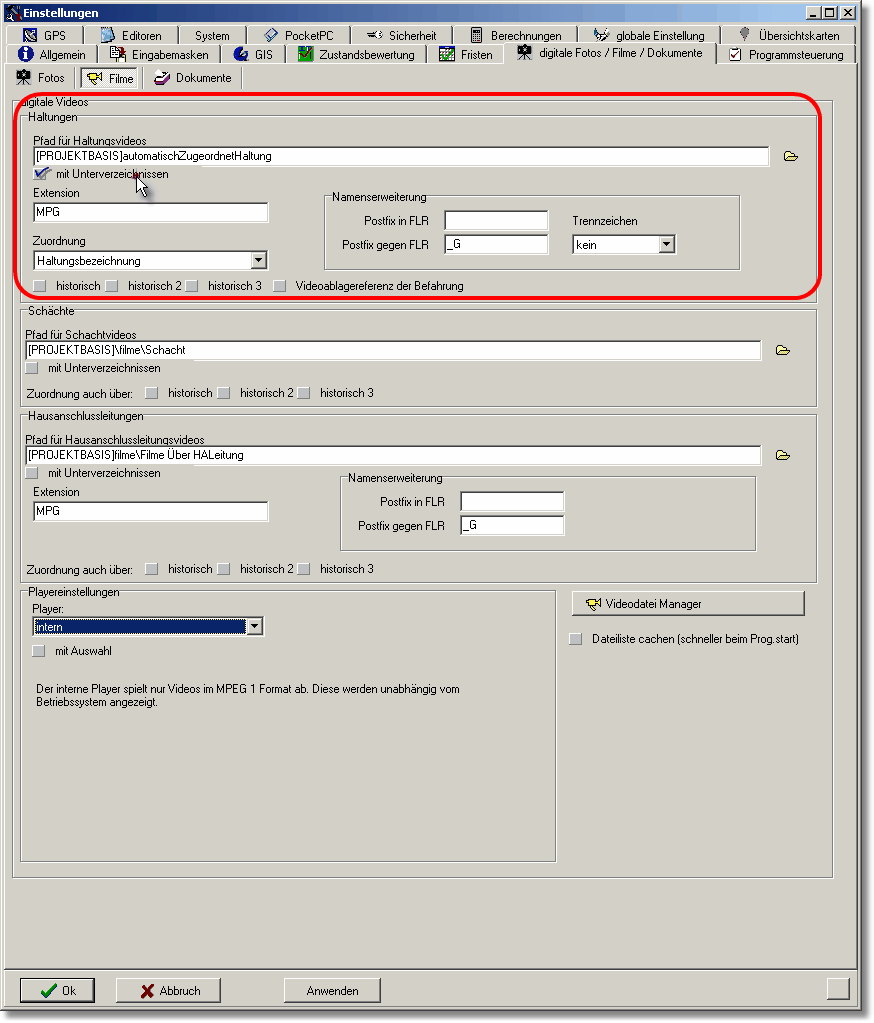Expand the Zuordnung dropdown
Viewport: 874px width, 1023px height.
tap(258, 261)
